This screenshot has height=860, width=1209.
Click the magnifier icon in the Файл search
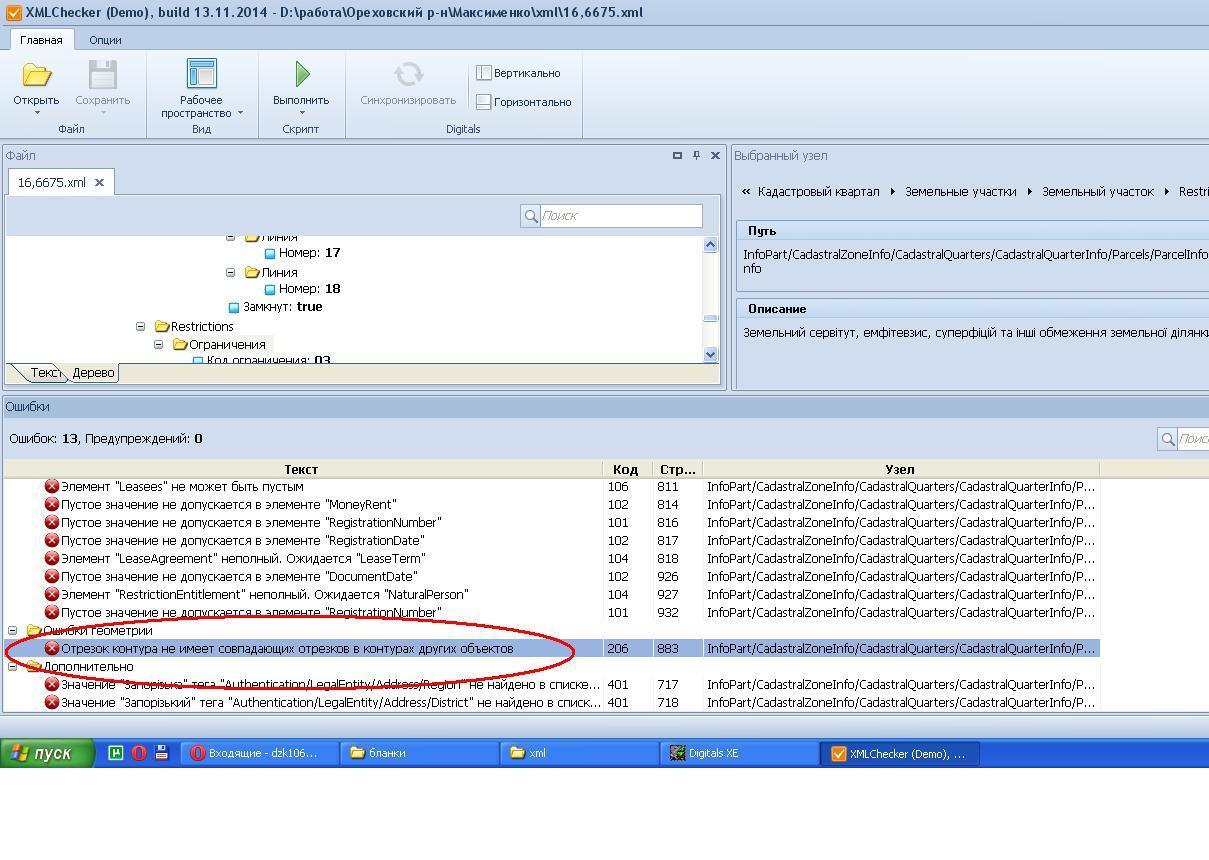tap(530, 216)
